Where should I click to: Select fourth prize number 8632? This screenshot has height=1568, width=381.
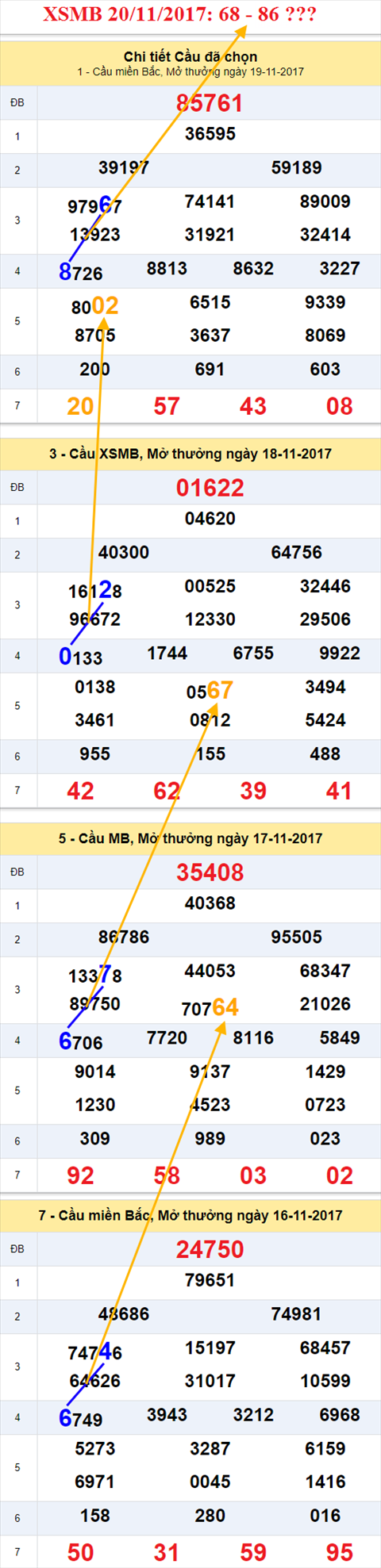click(x=253, y=269)
